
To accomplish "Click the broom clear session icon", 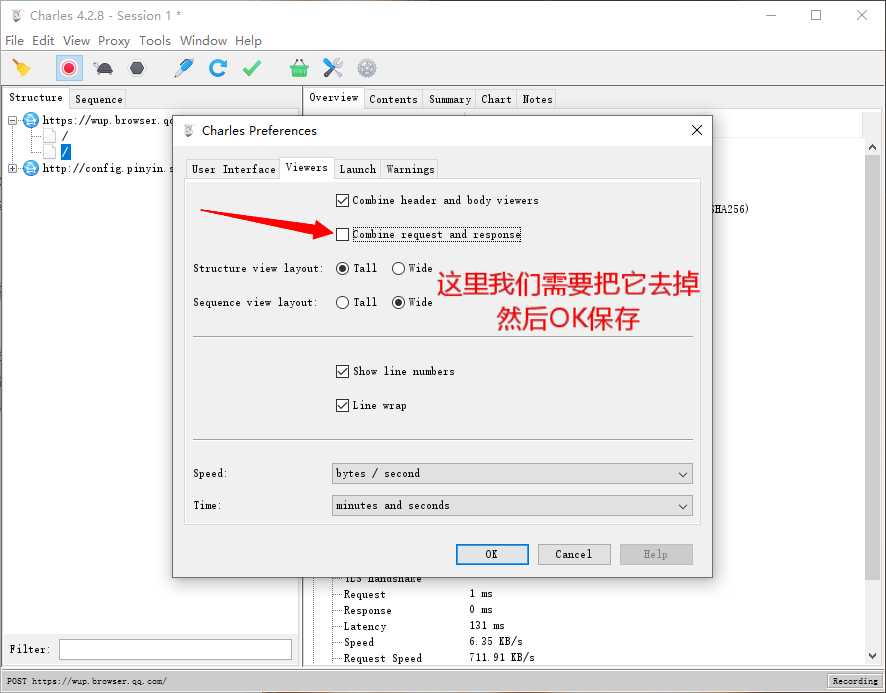I will (22, 68).
